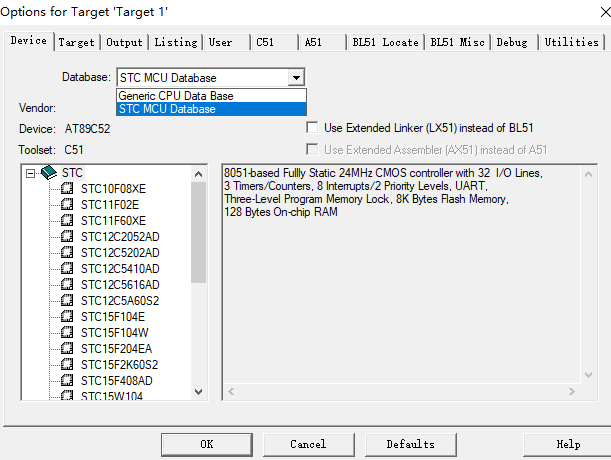Click chip icon next to STC11F60XE
This screenshot has width=611, height=460.
(x=67, y=220)
